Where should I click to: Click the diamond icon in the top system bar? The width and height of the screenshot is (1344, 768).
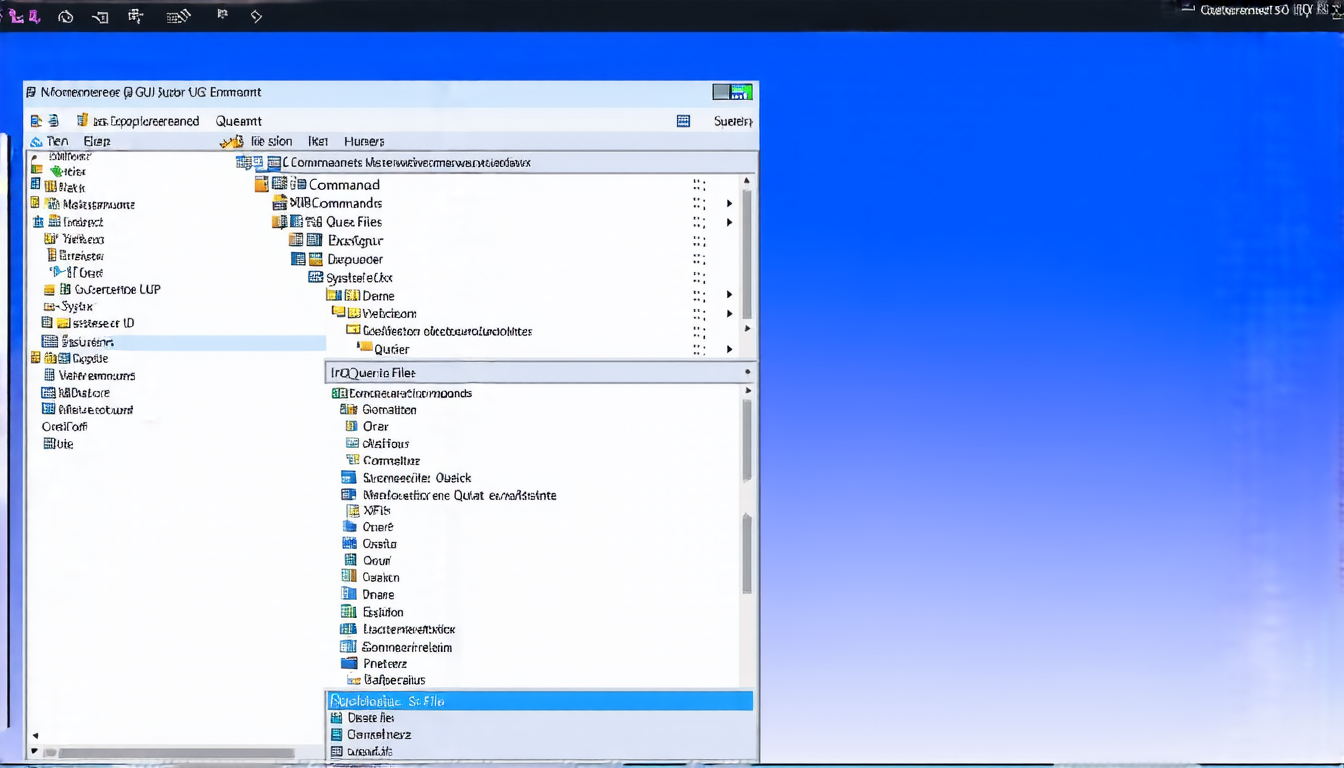[256, 16]
